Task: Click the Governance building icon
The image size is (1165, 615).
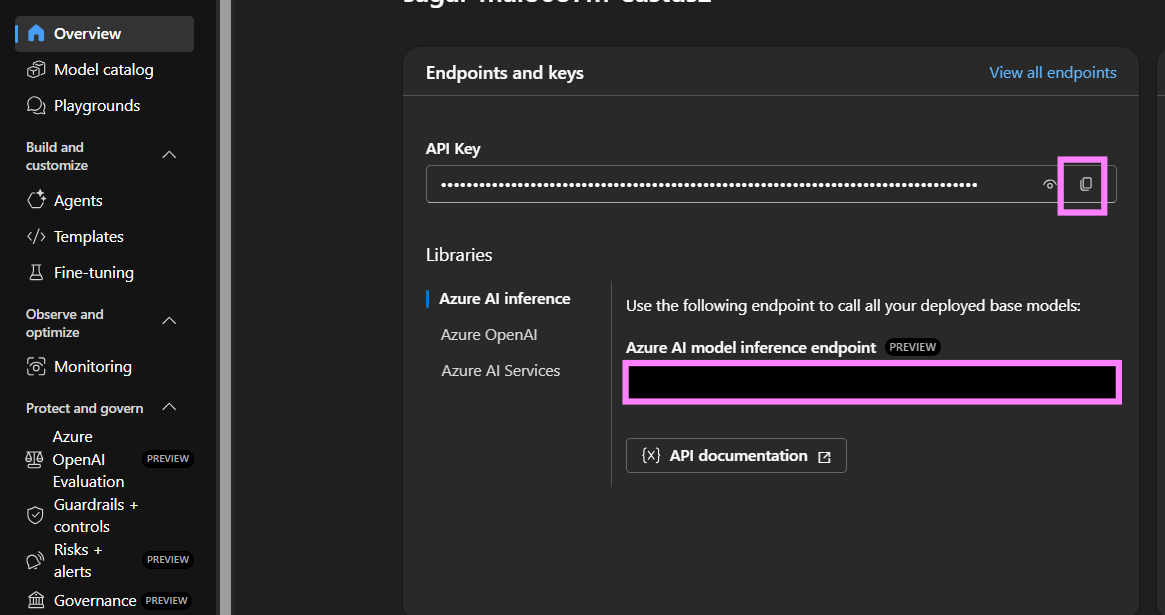Action: coord(36,600)
